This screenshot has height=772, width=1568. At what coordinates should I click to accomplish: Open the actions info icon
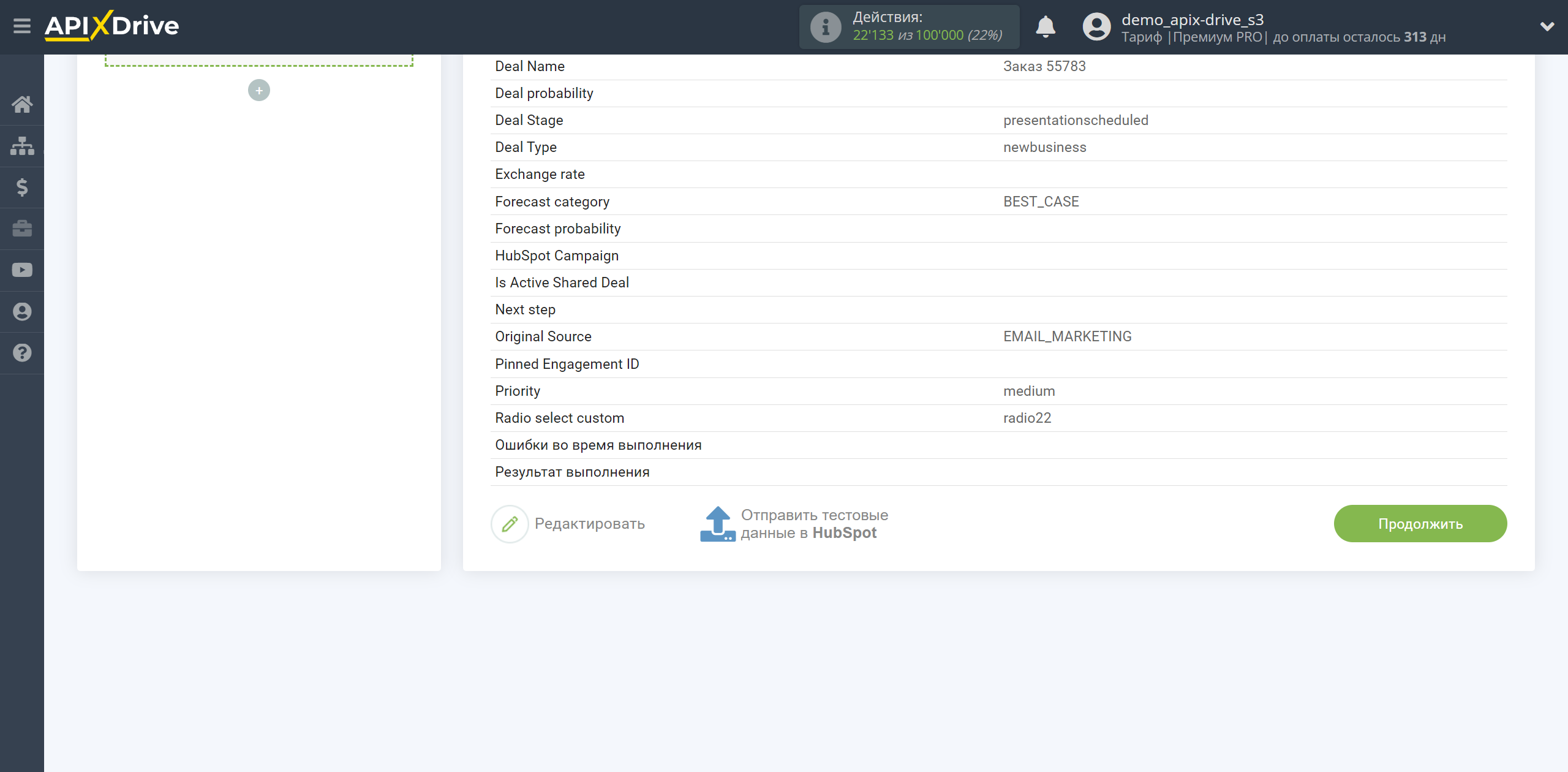tap(826, 27)
